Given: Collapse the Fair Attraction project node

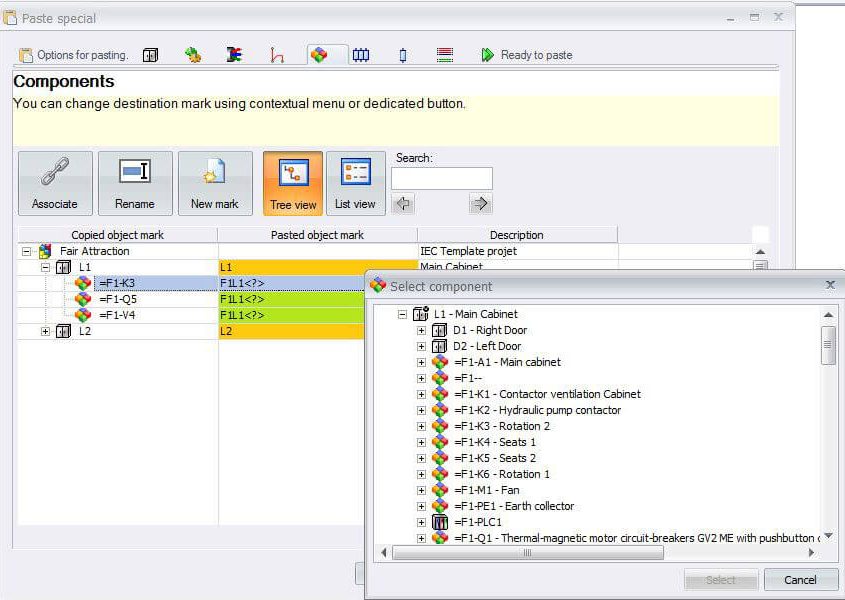Looking at the screenshot, I should (26, 251).
